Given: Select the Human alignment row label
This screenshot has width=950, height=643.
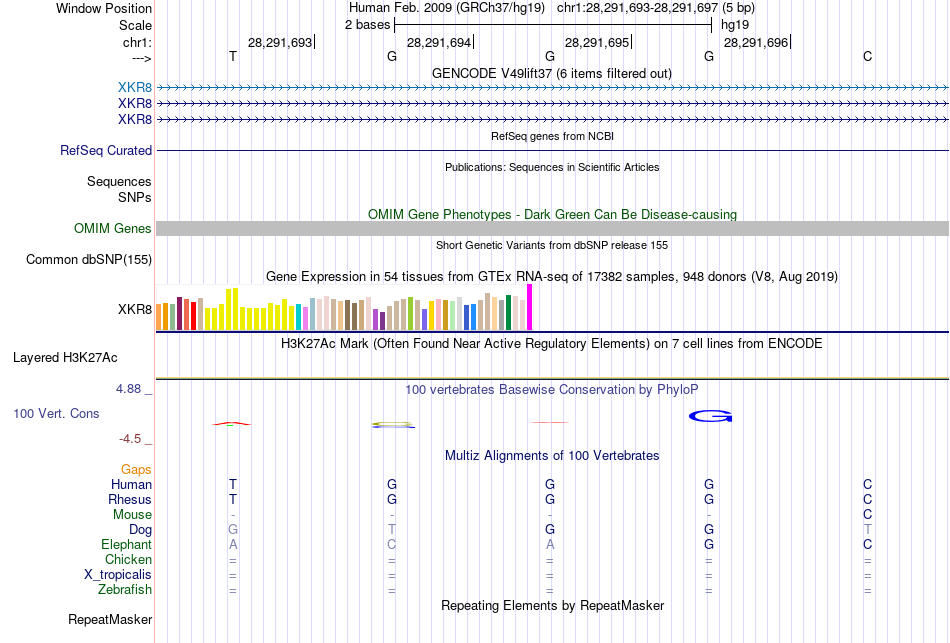Looking at the screenshot, I should click(x=131, y=484).
